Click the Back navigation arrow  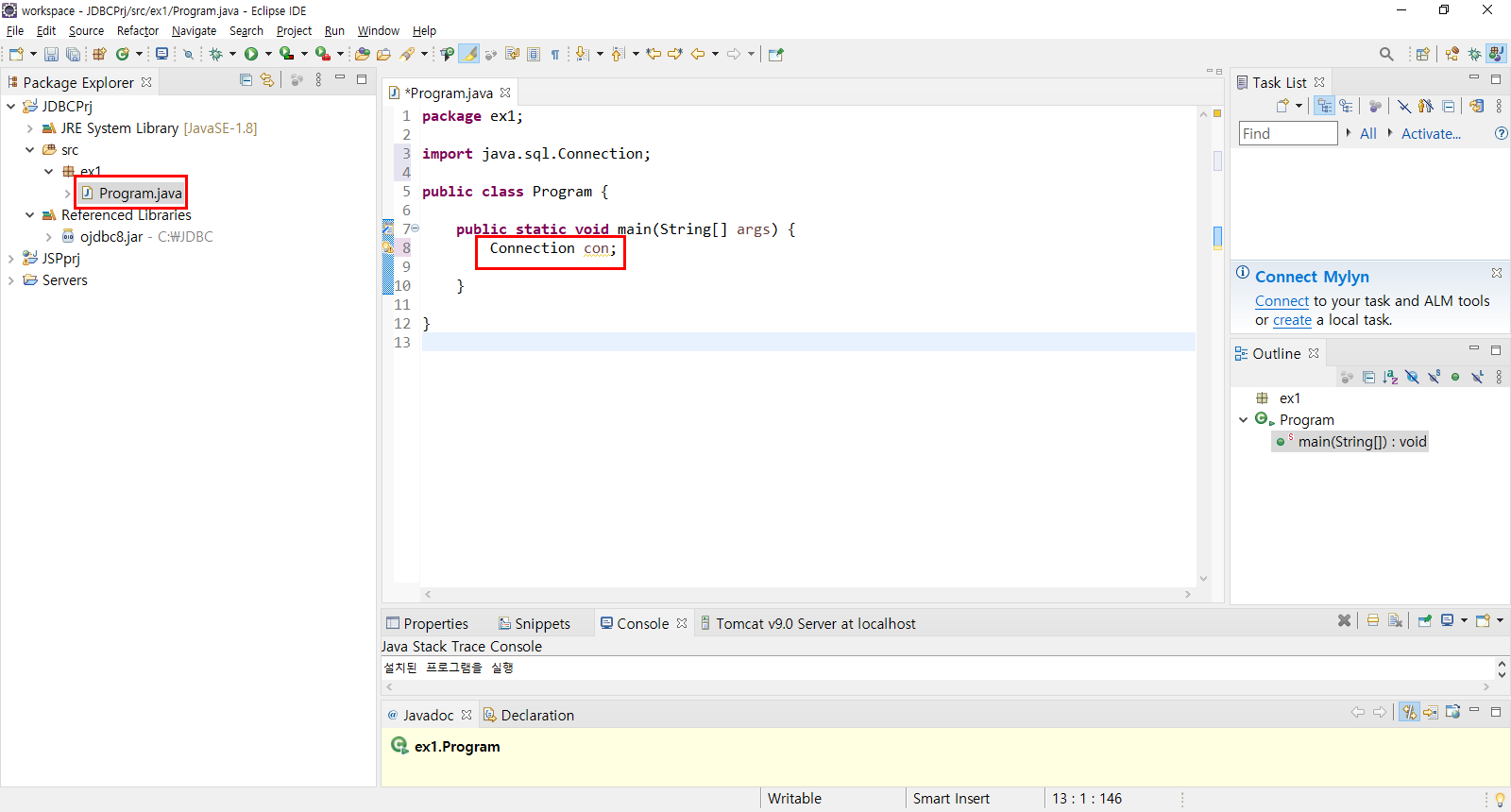click(x=698, y=54)
